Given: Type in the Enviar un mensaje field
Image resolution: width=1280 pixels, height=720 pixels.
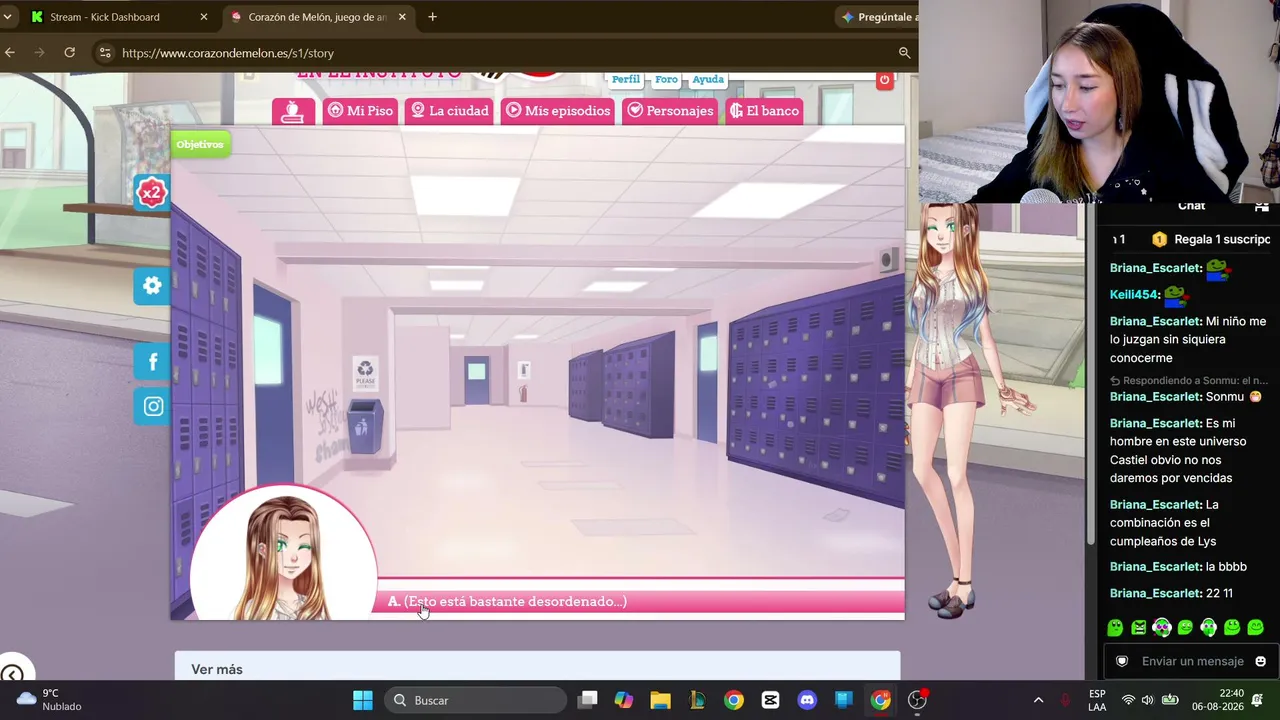Looking at the screenshot, I should pyautogui.click(x=1192, y=661).
